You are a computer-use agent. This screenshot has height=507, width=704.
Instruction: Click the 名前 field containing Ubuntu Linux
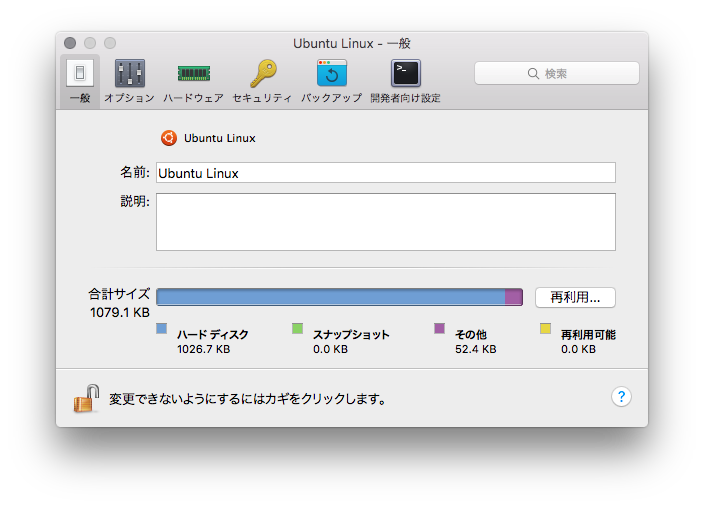tap(386, 173)
